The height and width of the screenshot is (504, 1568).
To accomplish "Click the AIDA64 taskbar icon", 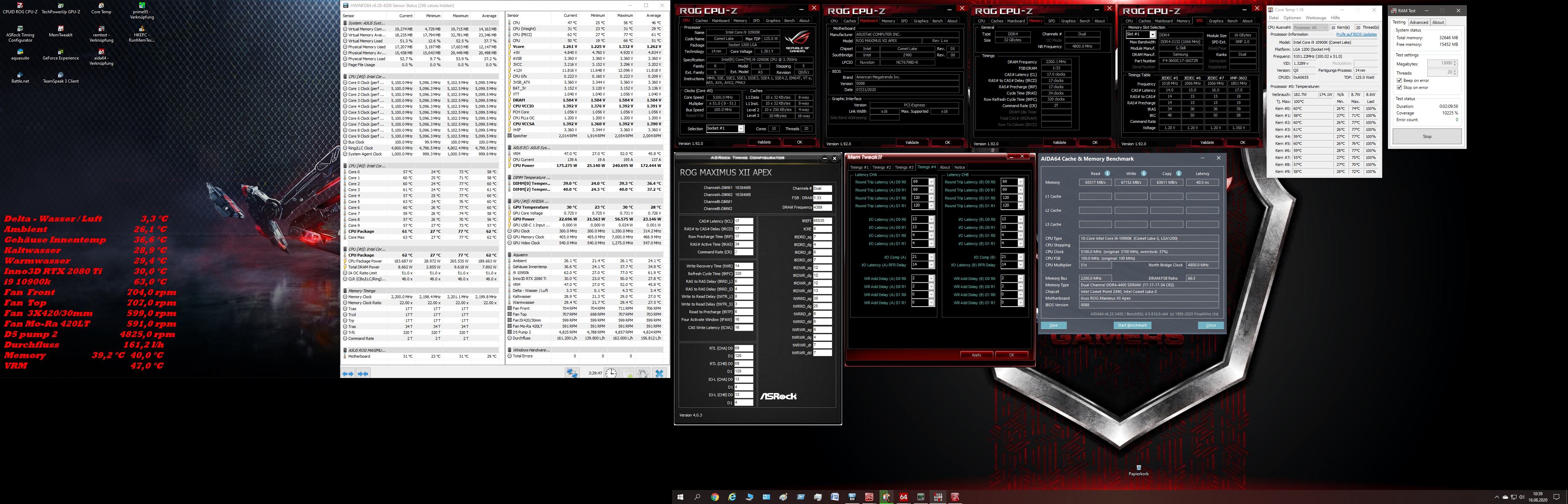I will pos(903,497).
